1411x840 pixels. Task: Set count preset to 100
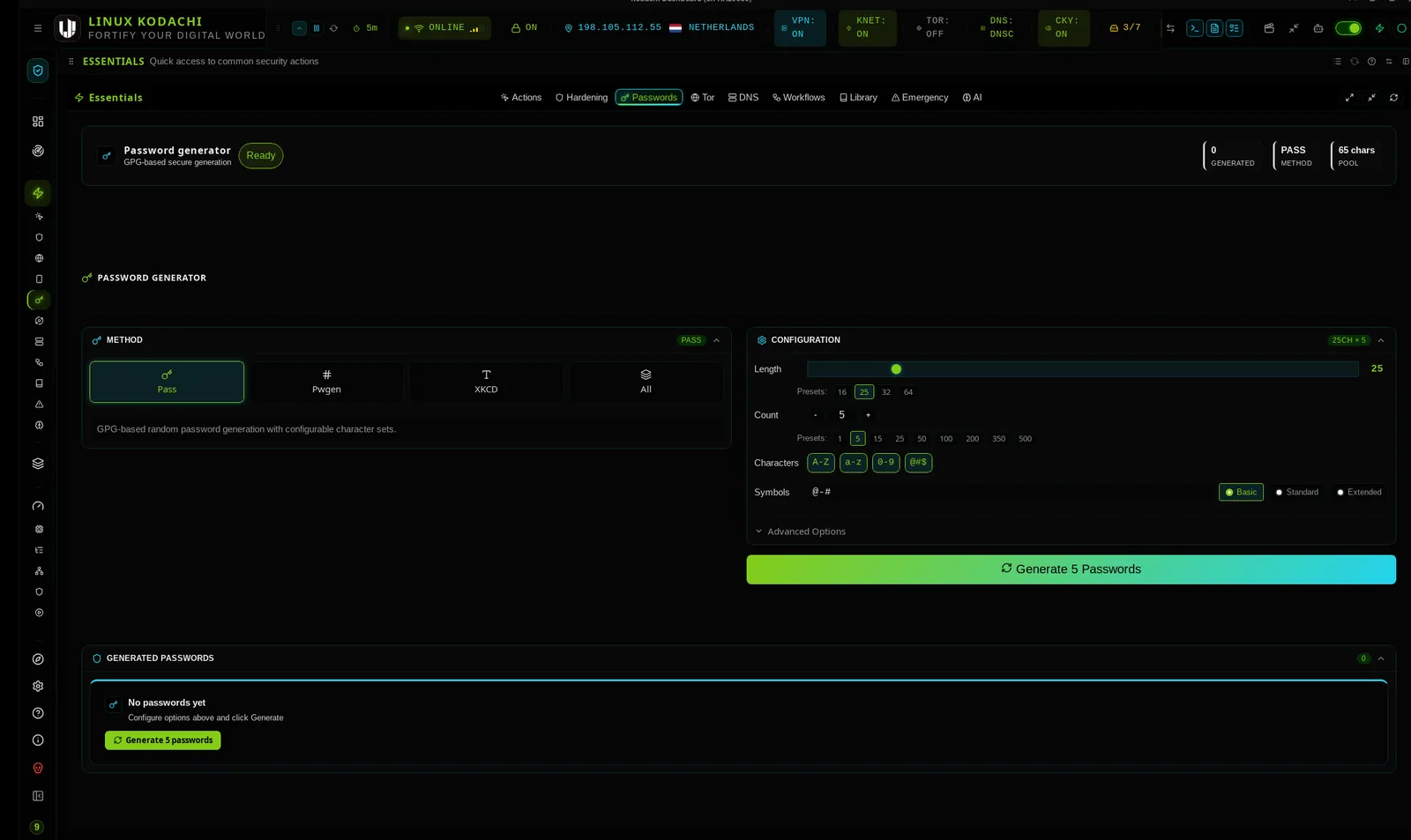point(945,439)
